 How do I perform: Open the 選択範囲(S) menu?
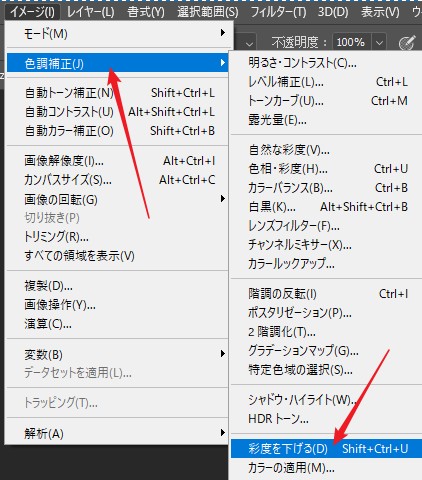click(208, 12)
